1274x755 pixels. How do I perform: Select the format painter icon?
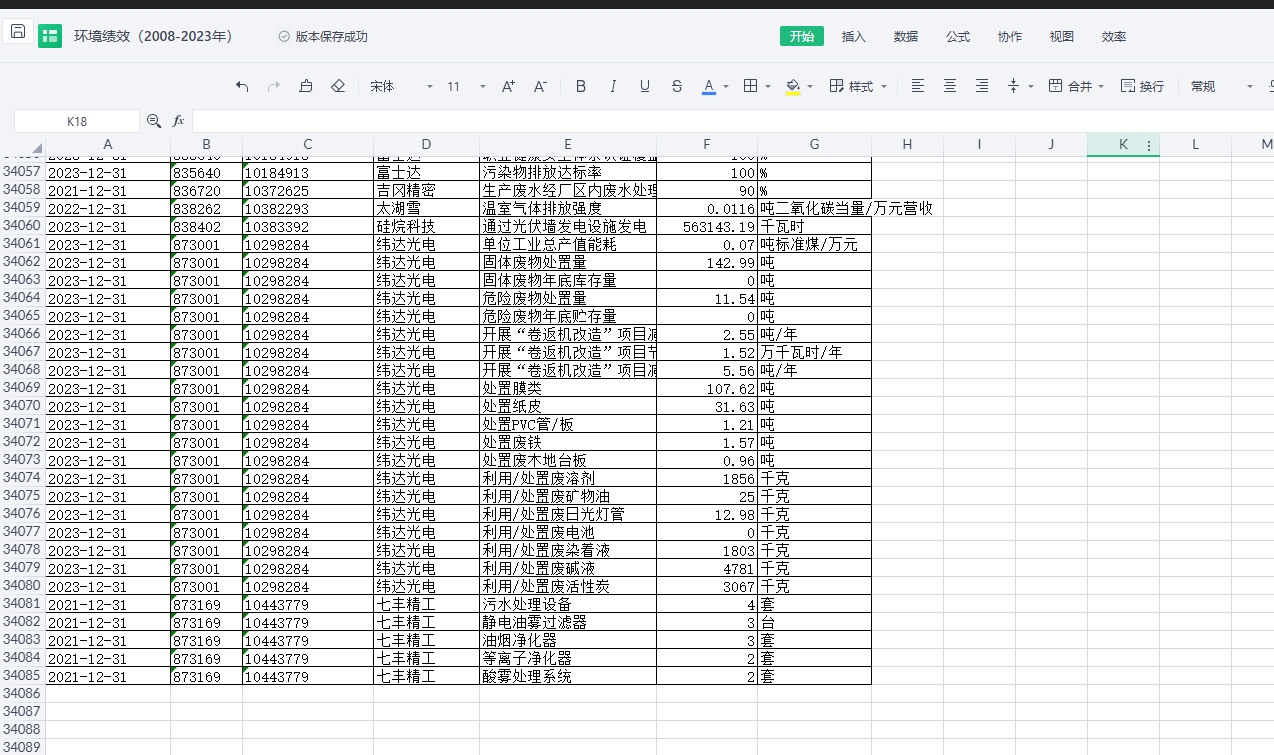(x=306, y=87)
